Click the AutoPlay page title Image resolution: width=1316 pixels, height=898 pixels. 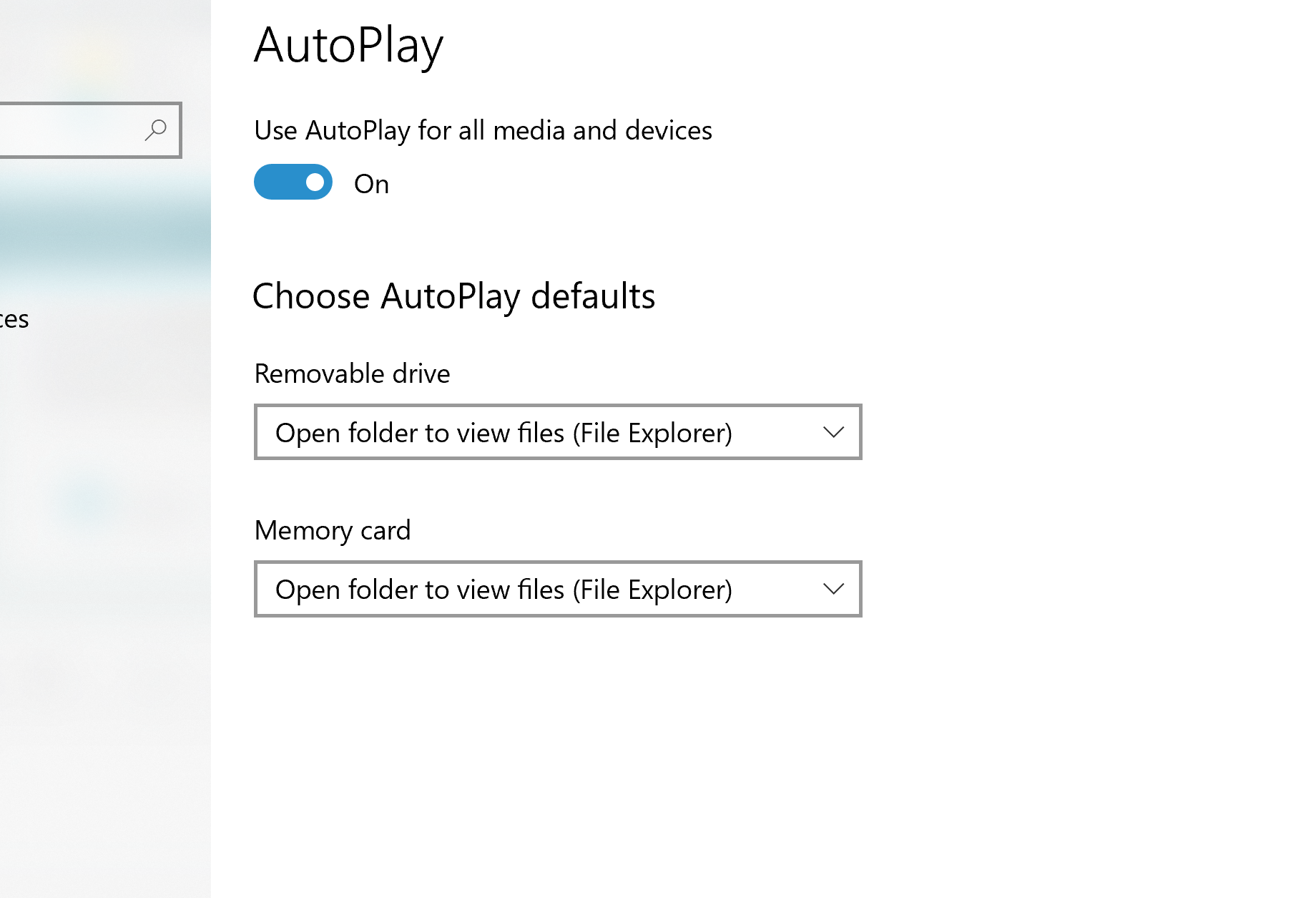[348, 45]
